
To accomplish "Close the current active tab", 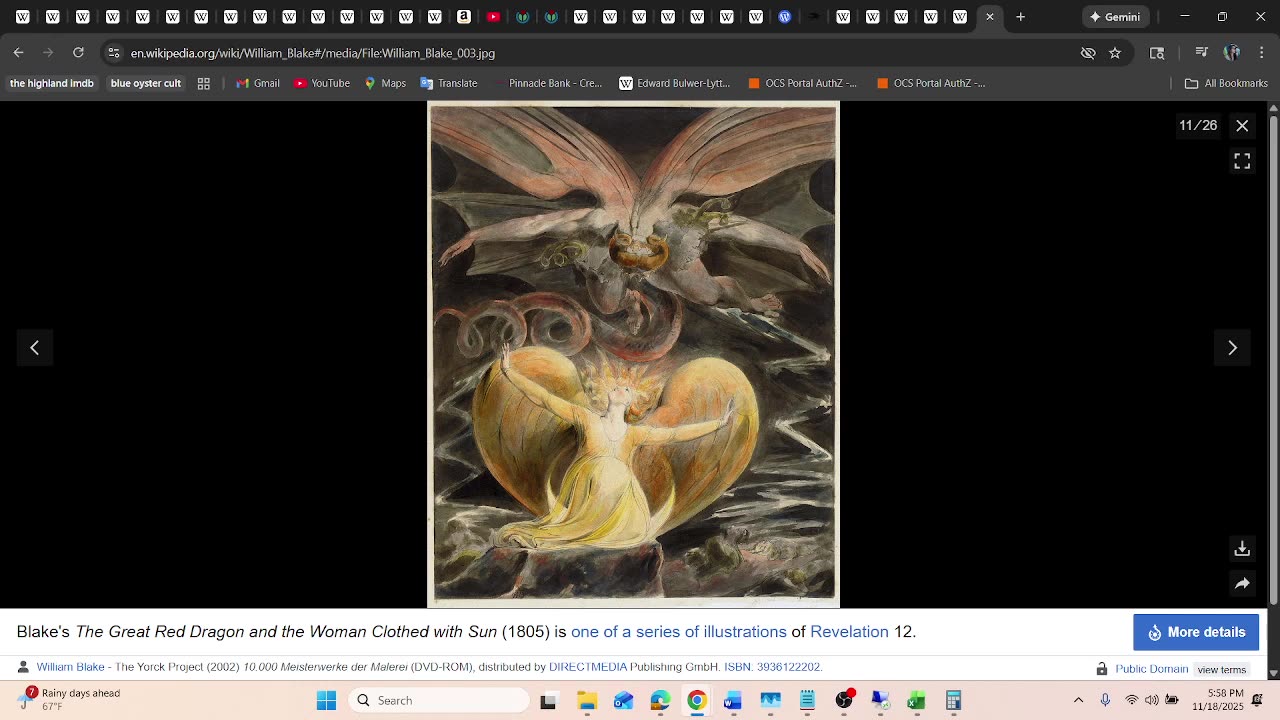I will (990, 17).
